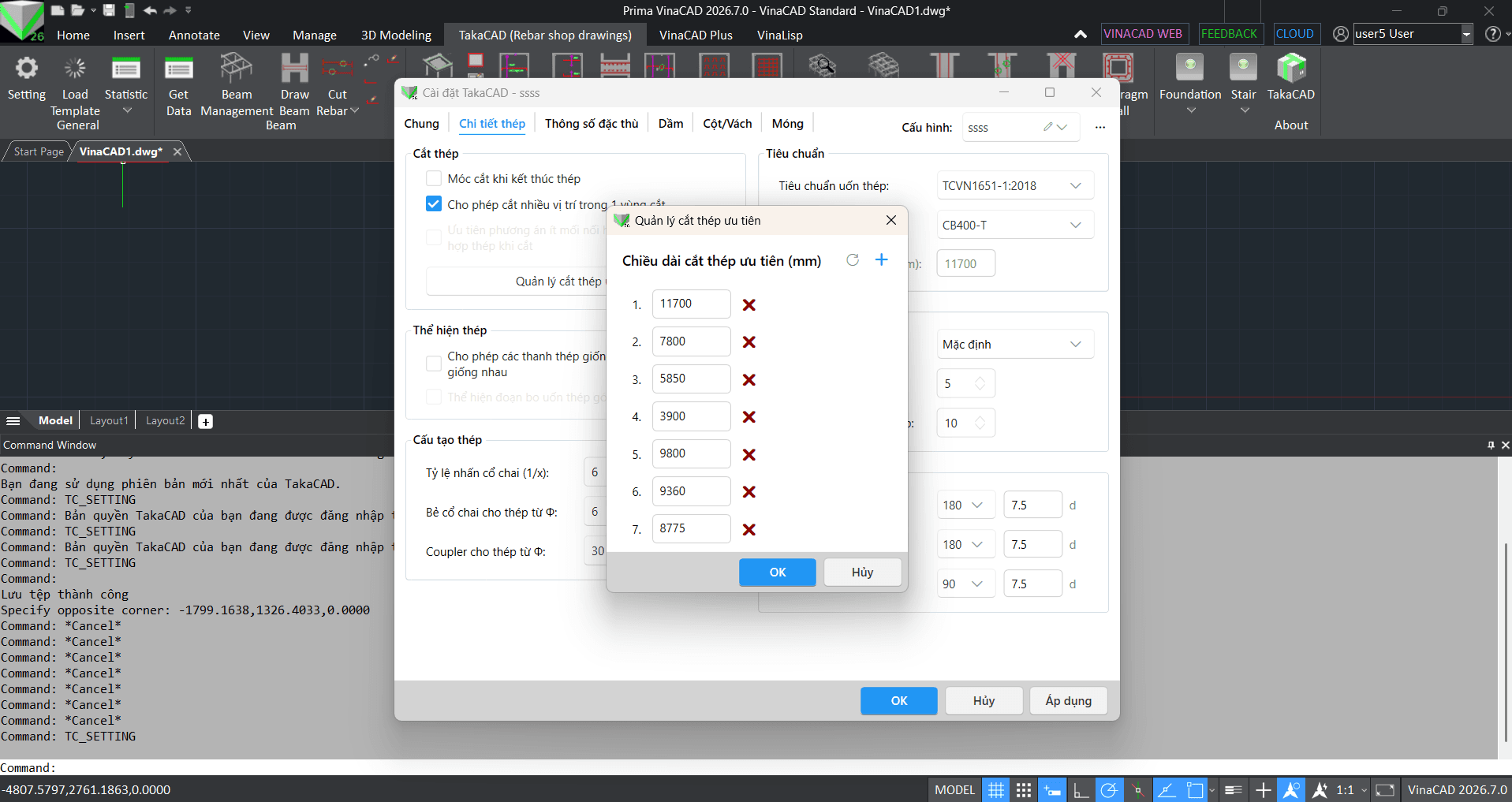Image resolution: width=1512 pixels, height=802 pixels.
Task: Add a new priority cut length
Action: click(x=882, y=259)
